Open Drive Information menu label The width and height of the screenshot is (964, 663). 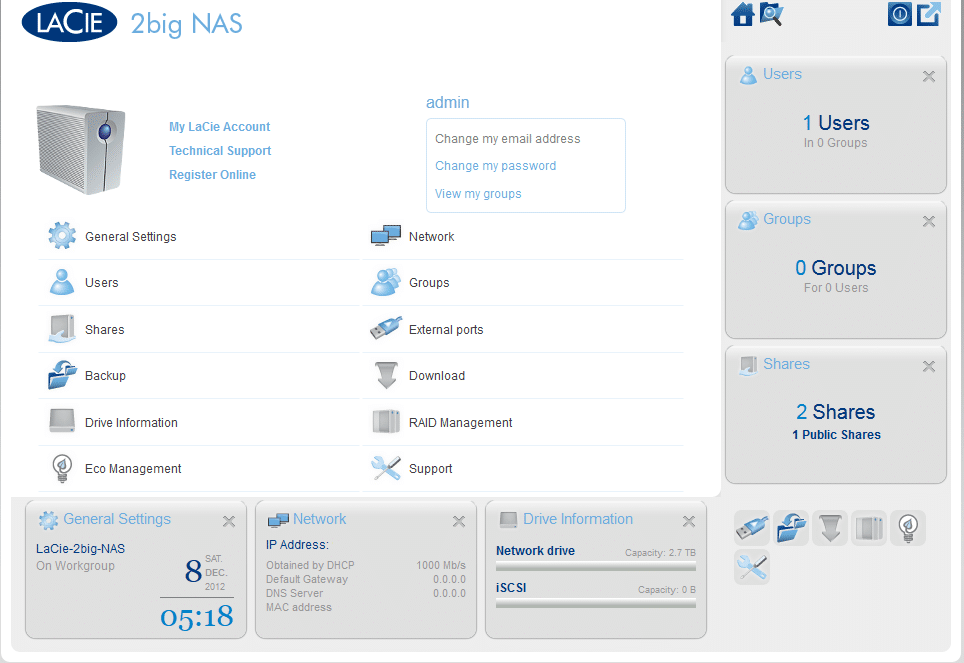coord(131,423)
